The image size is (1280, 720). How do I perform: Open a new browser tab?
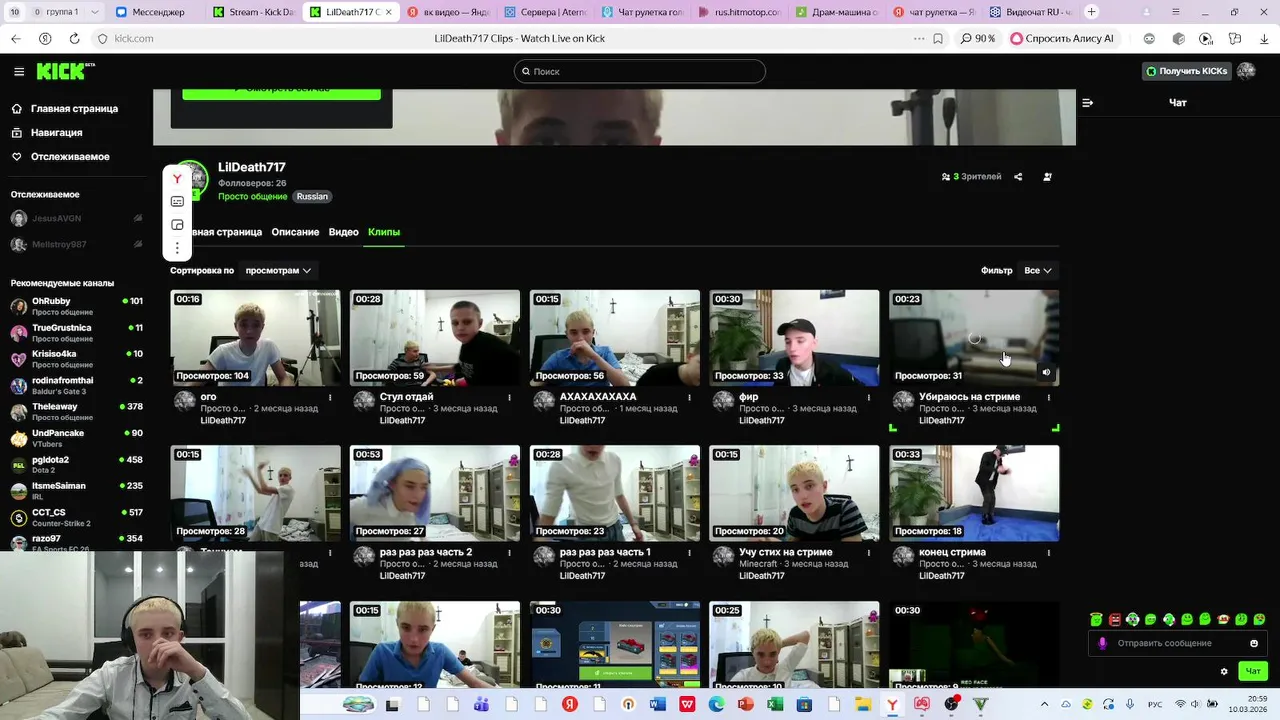[x=1091, y=12]
